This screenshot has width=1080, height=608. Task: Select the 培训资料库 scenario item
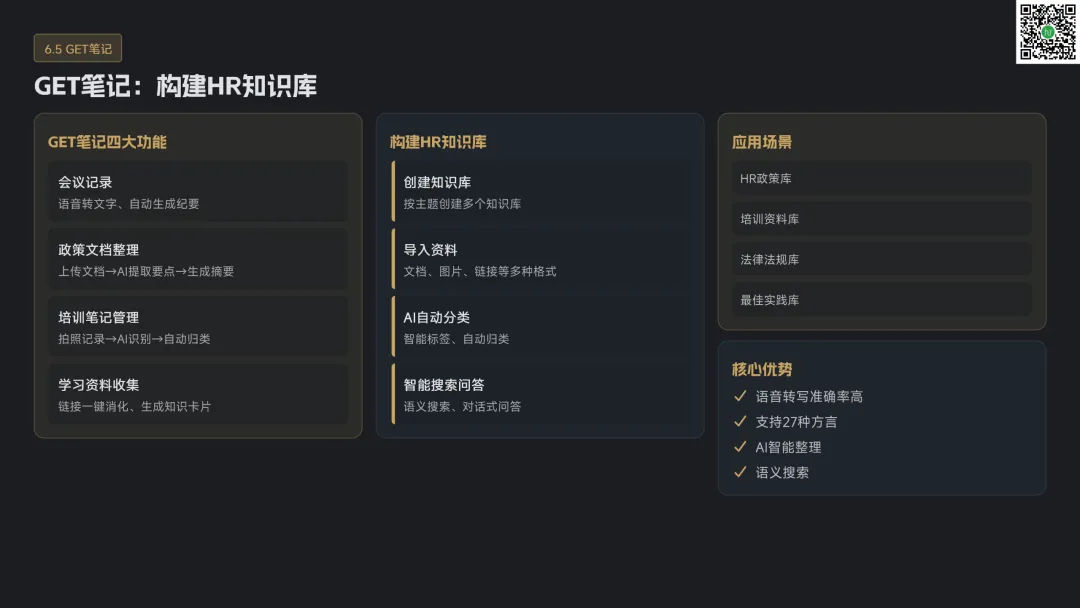(x=882, y=219)
